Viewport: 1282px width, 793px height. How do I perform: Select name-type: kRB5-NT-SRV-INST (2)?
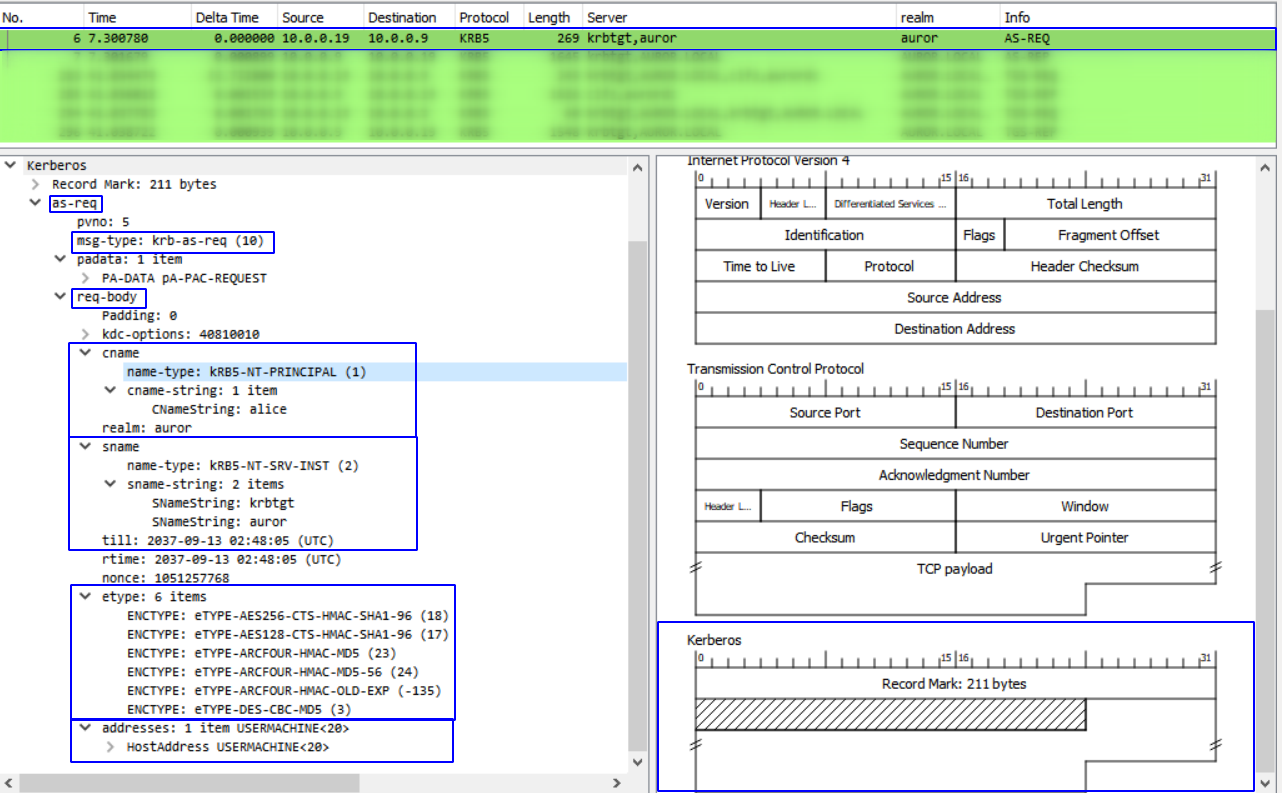243,465
